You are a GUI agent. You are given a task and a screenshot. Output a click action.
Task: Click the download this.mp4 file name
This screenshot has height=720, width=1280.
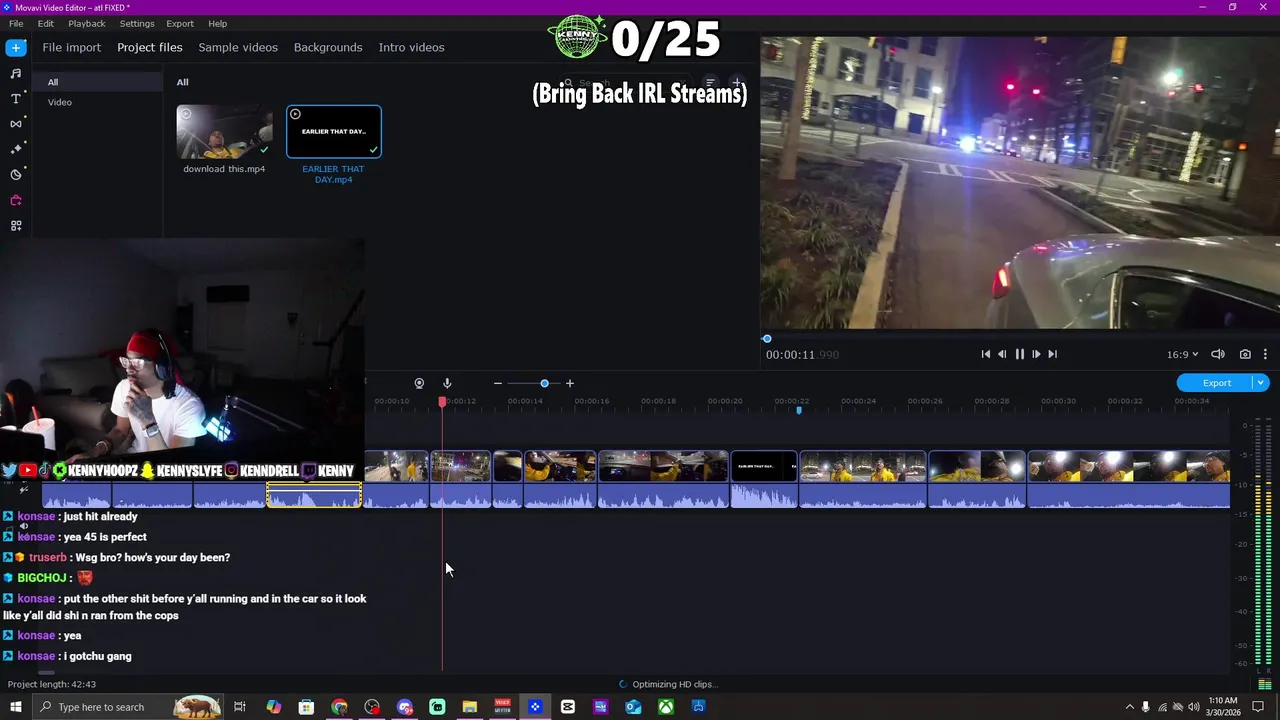(224, 169)
